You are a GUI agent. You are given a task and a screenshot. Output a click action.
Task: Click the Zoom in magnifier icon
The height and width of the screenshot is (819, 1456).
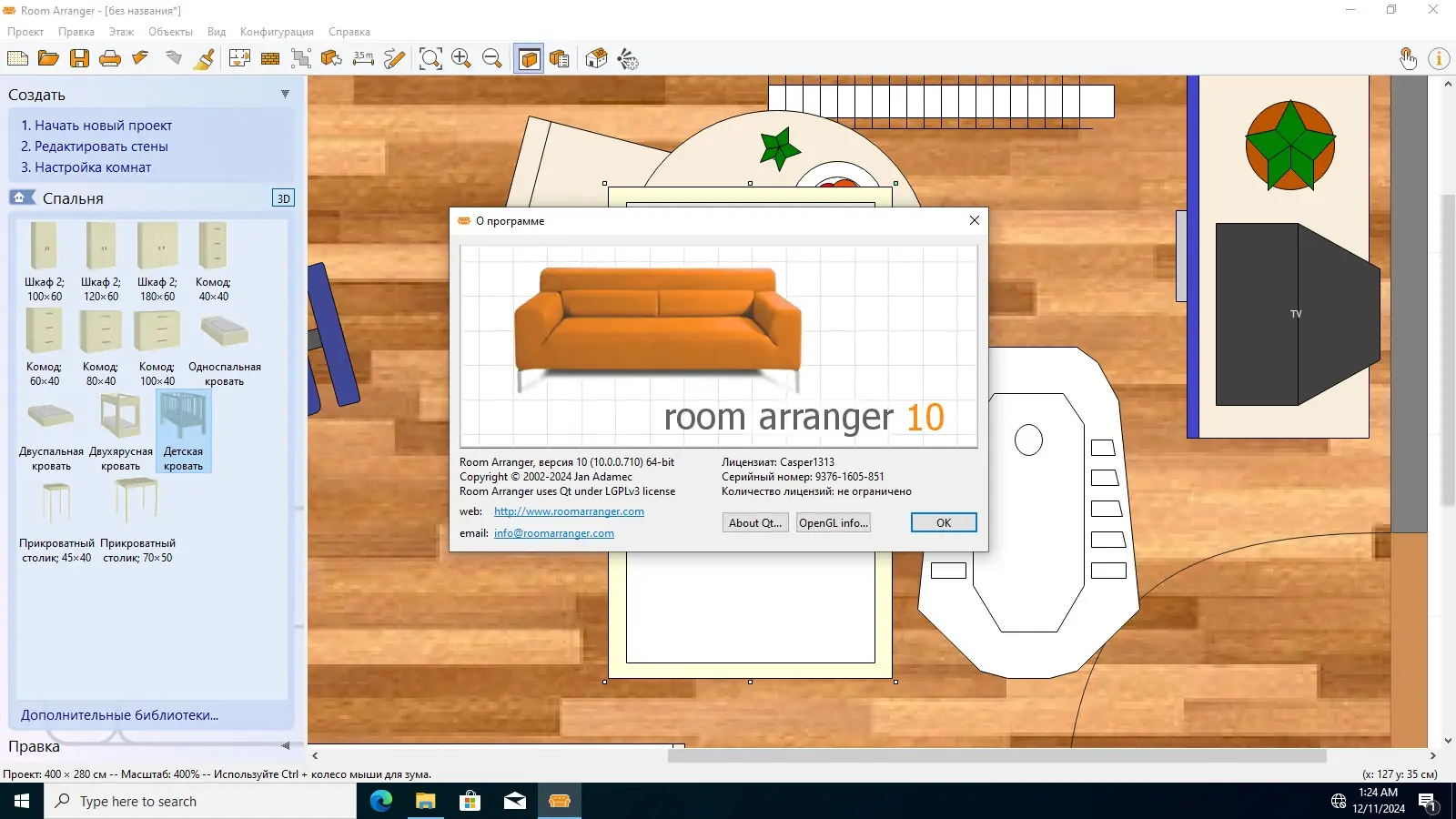click(461, 59)
